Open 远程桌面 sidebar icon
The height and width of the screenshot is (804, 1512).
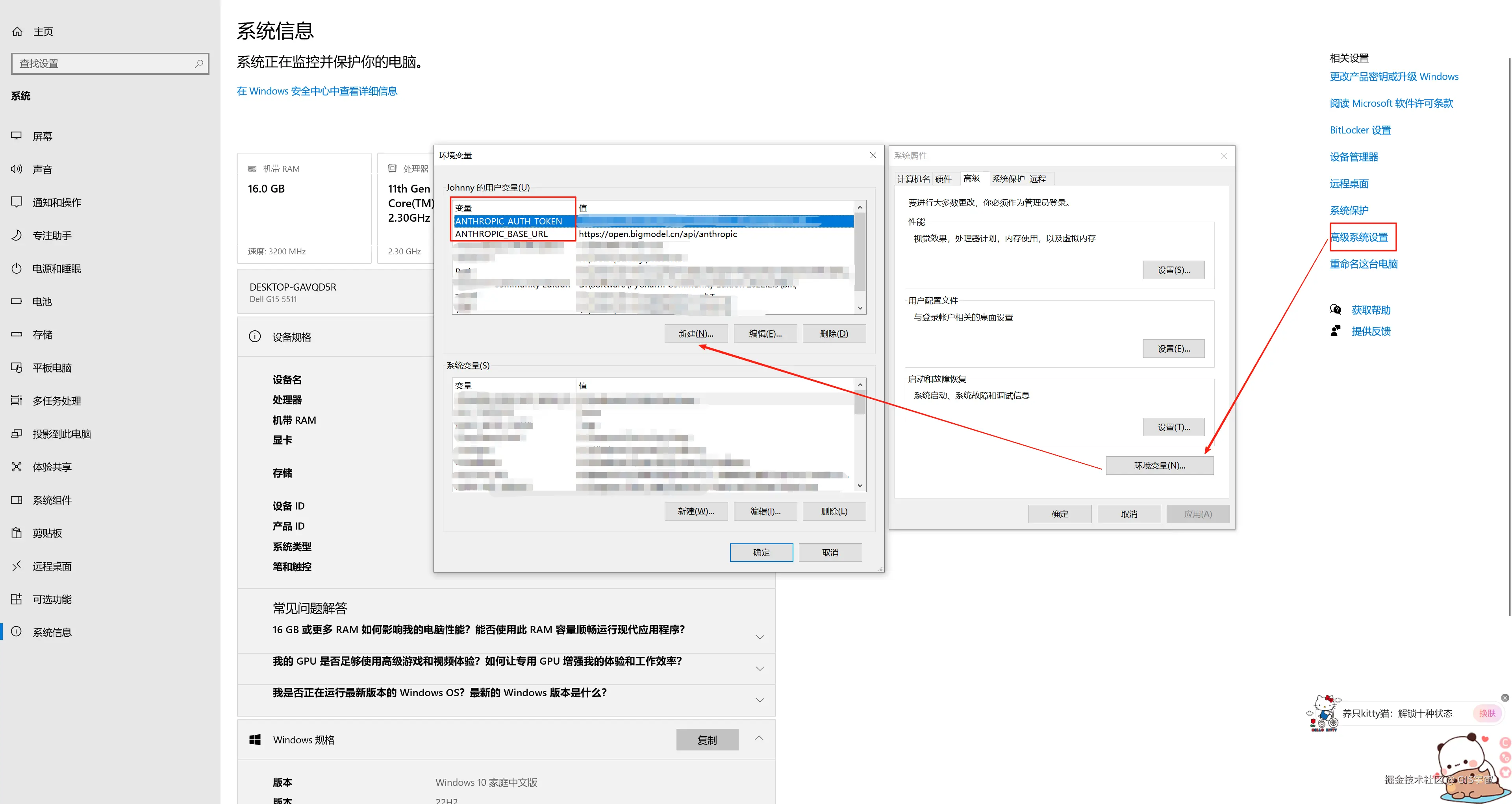coord(17,566)
